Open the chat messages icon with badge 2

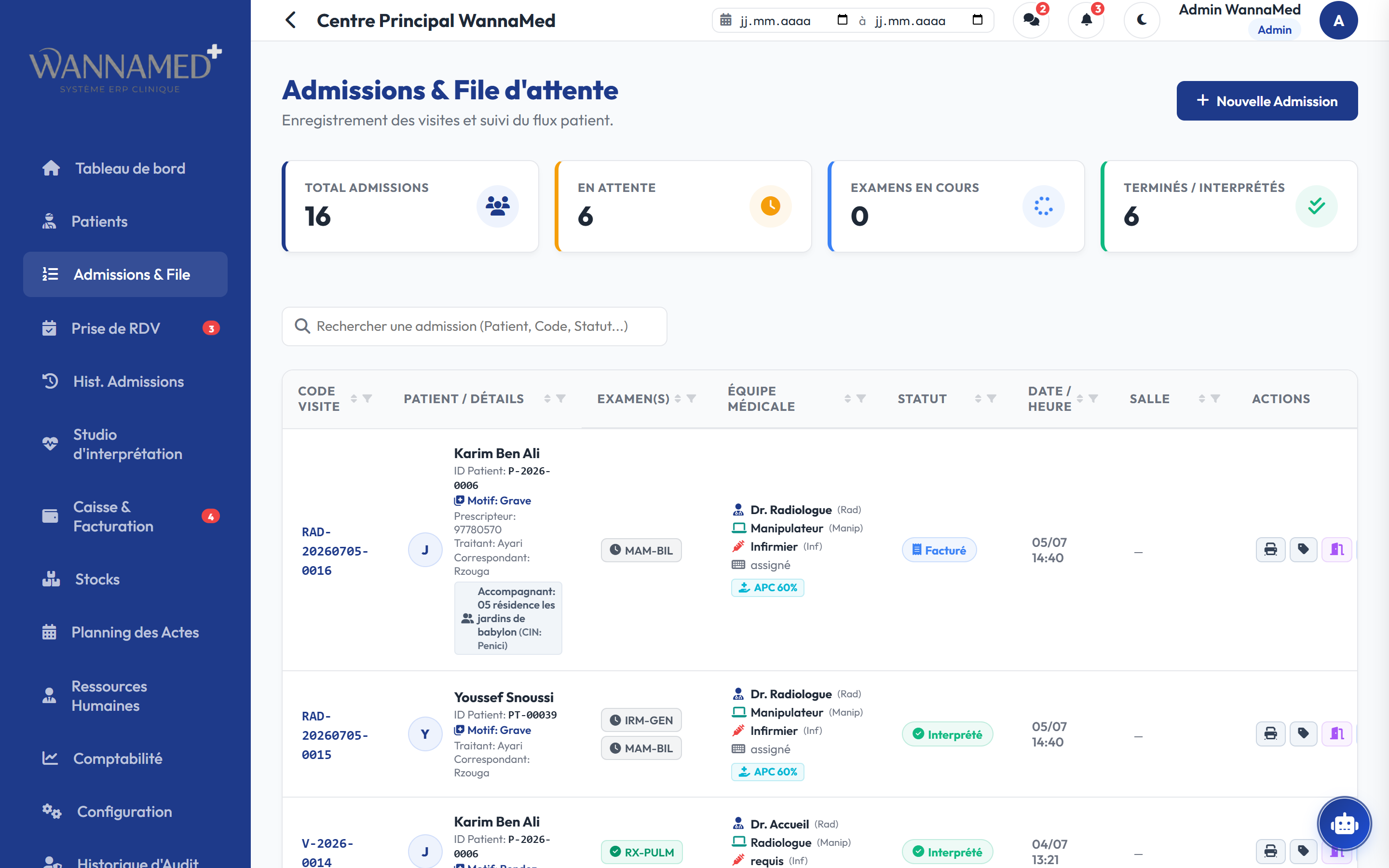pyautogui.click(x=1032, y=20)
